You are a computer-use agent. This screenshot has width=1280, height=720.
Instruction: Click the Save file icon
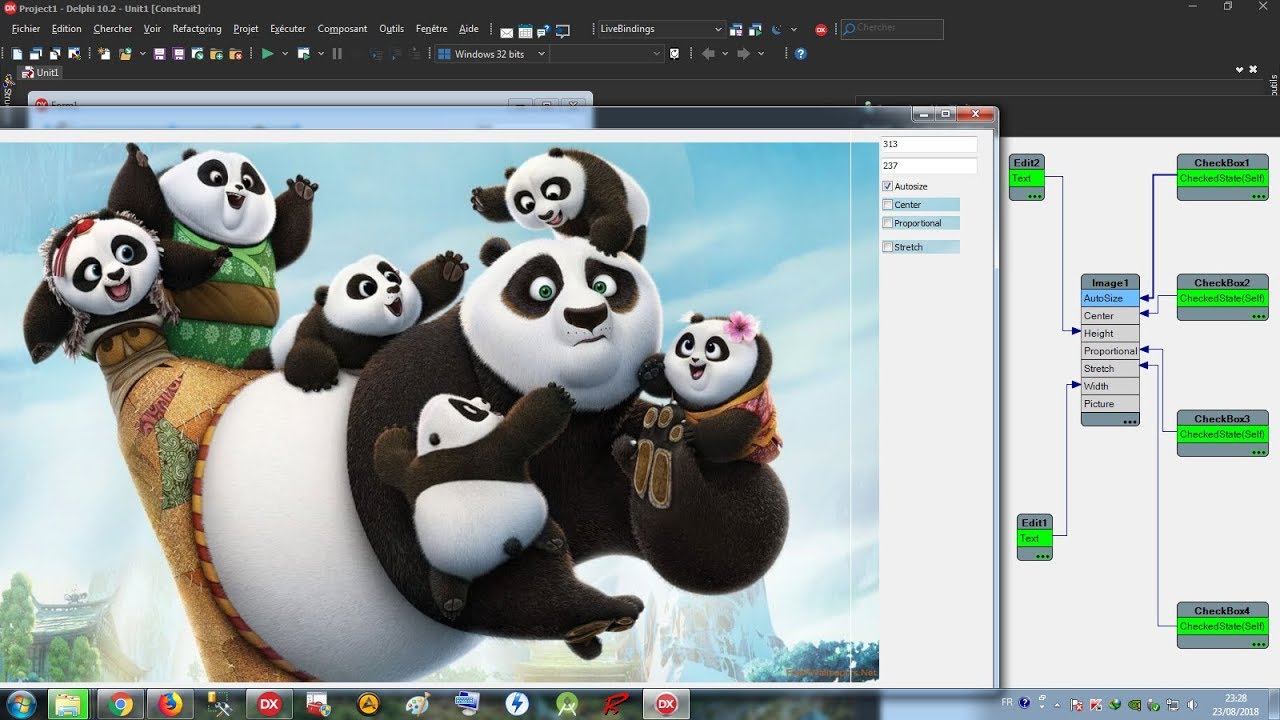[x=159, y=54]
